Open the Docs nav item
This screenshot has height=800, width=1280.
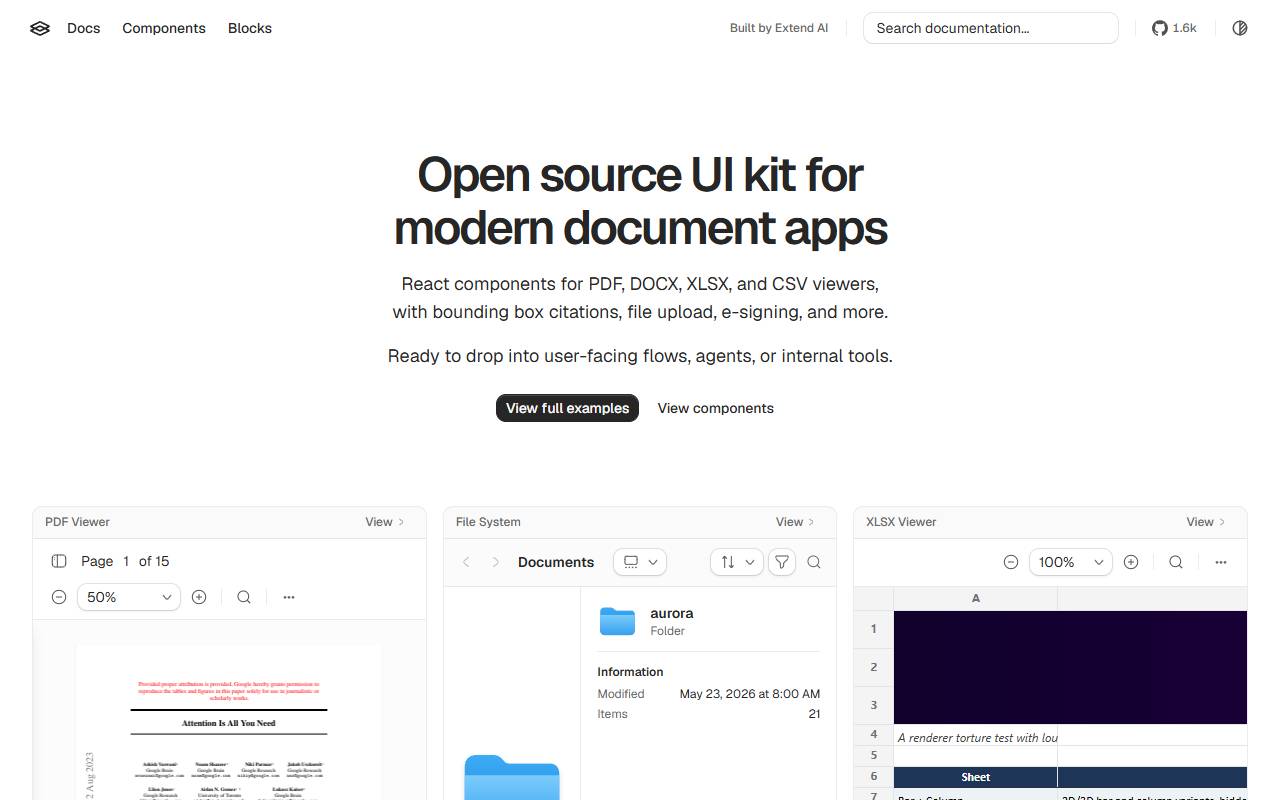(84, 28)
